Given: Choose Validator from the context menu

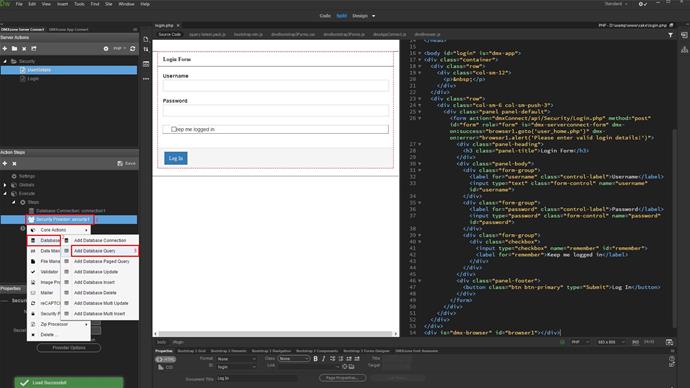Looking at the screenshot, I should [44, 272].
